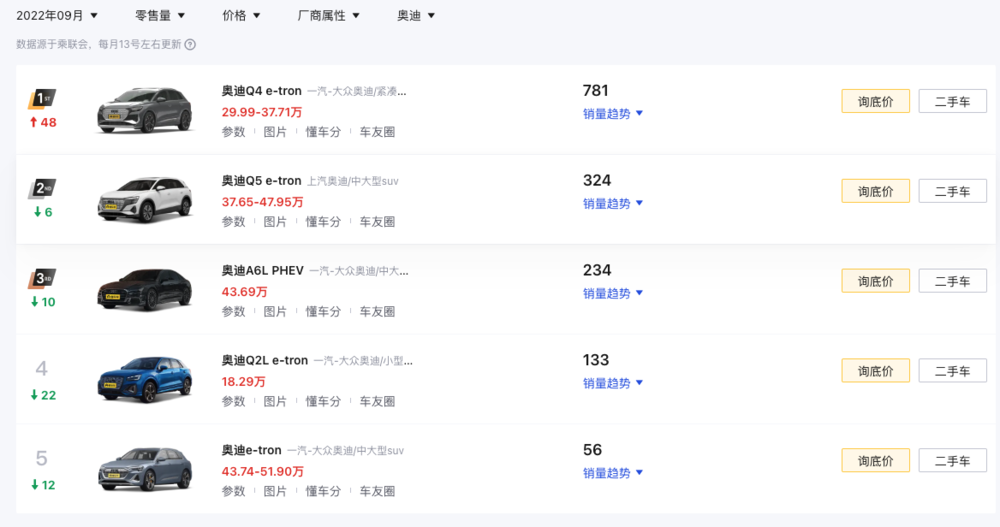Screen dimensions: 1000x527
Task: Click 二手车 for 奥迪Q2L e-tron
Action: pyautogui.click(x=953, y=371)
